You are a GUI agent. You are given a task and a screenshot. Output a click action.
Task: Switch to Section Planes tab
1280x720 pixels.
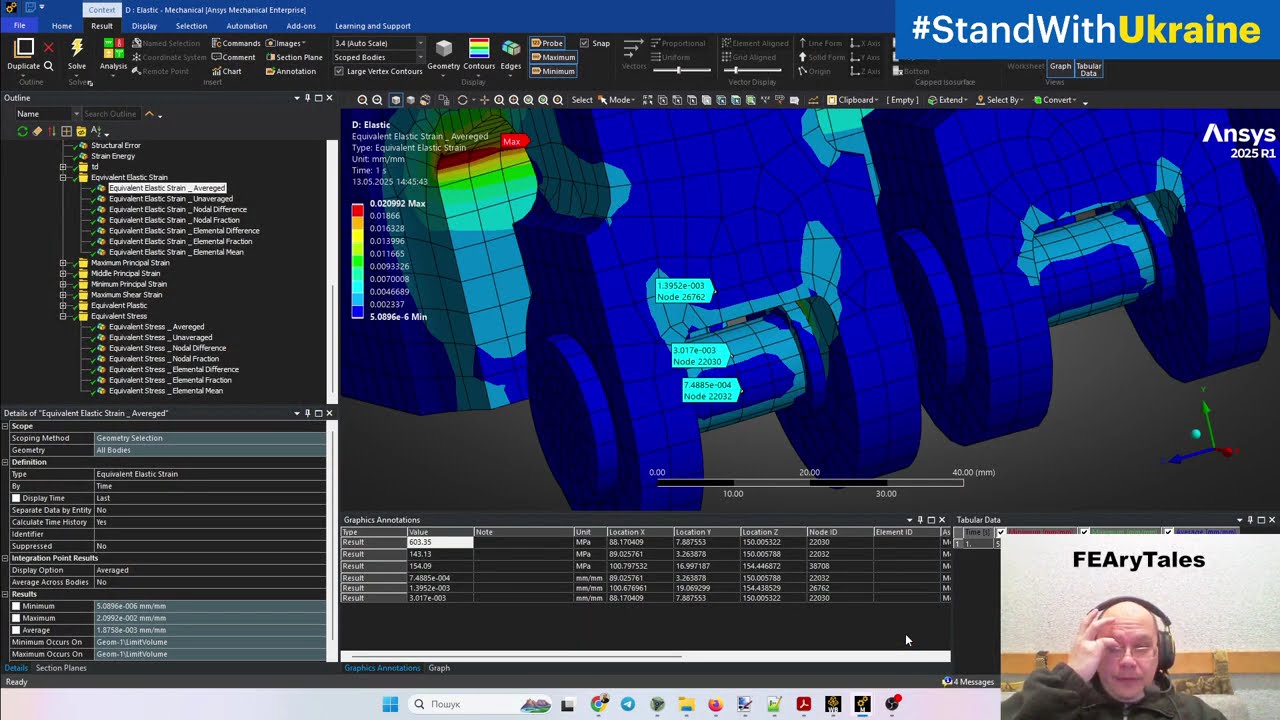click(x=61, y=668)
